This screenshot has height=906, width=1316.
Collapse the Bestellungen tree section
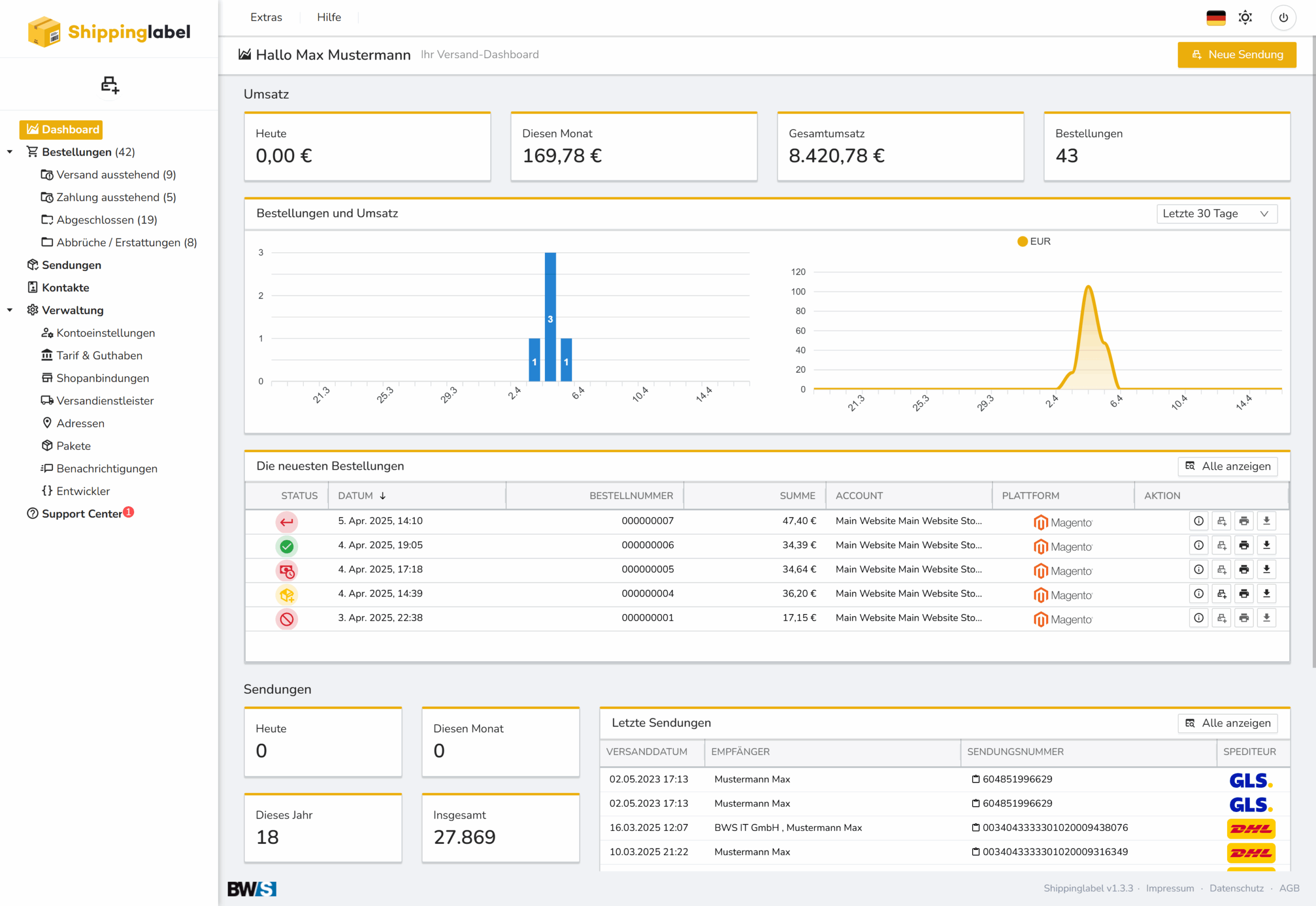tap(10, 152)
